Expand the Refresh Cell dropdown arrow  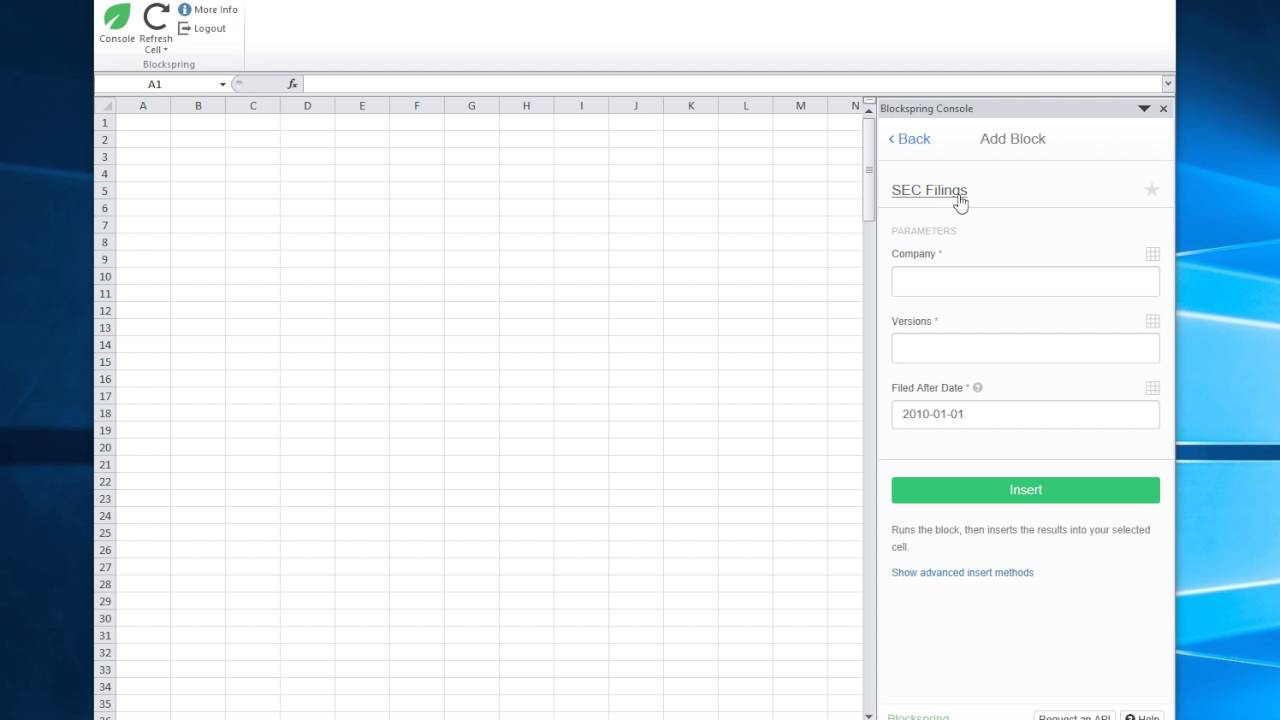[165, 50]
